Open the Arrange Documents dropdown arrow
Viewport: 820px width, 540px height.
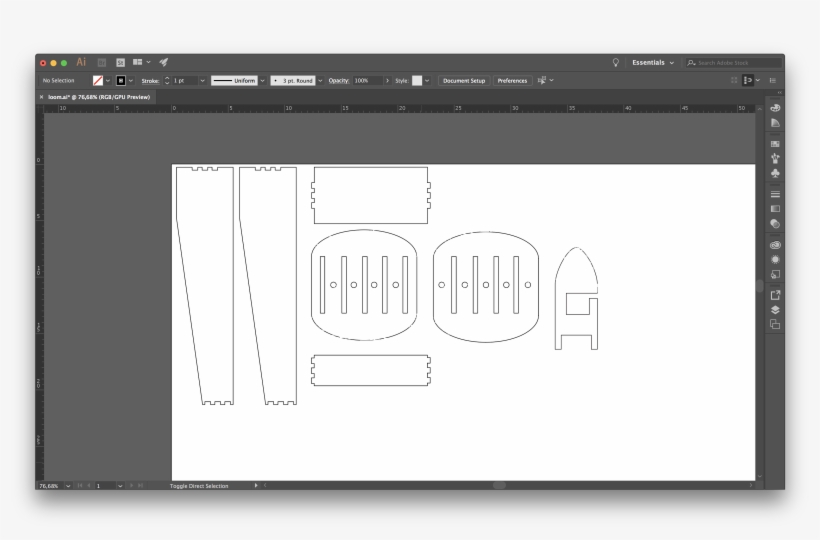click(149, 62)
